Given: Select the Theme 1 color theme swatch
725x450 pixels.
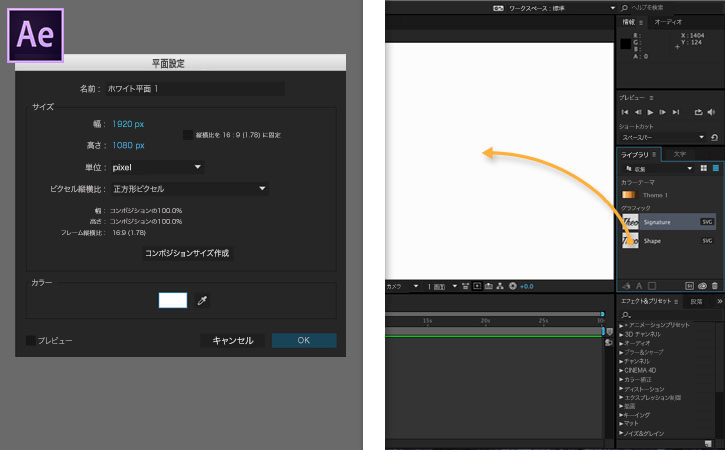Looking at the screenshot, I should (629, 195).
